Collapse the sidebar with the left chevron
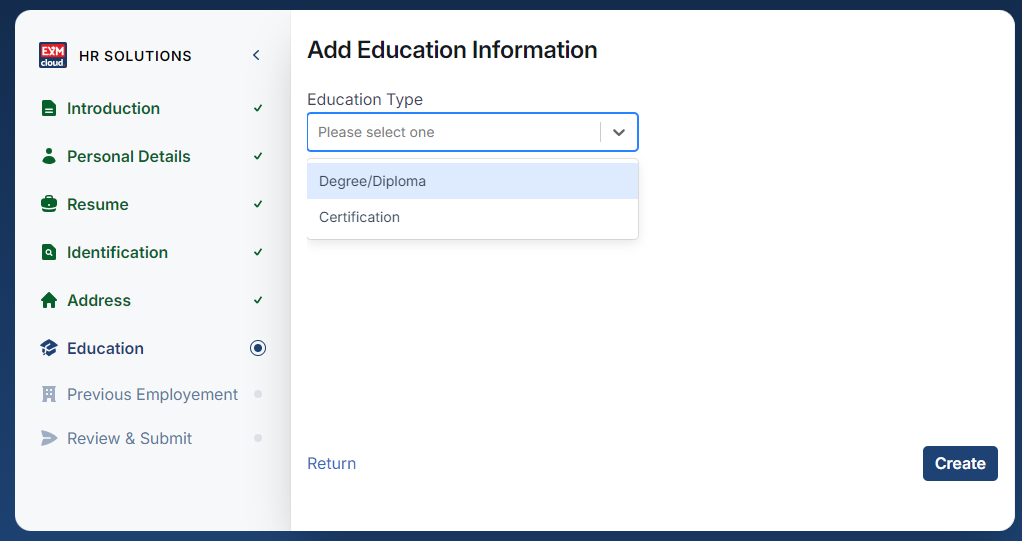Image resolution: width=1022 pixels, height=541 pixels. tap(256, 55)
